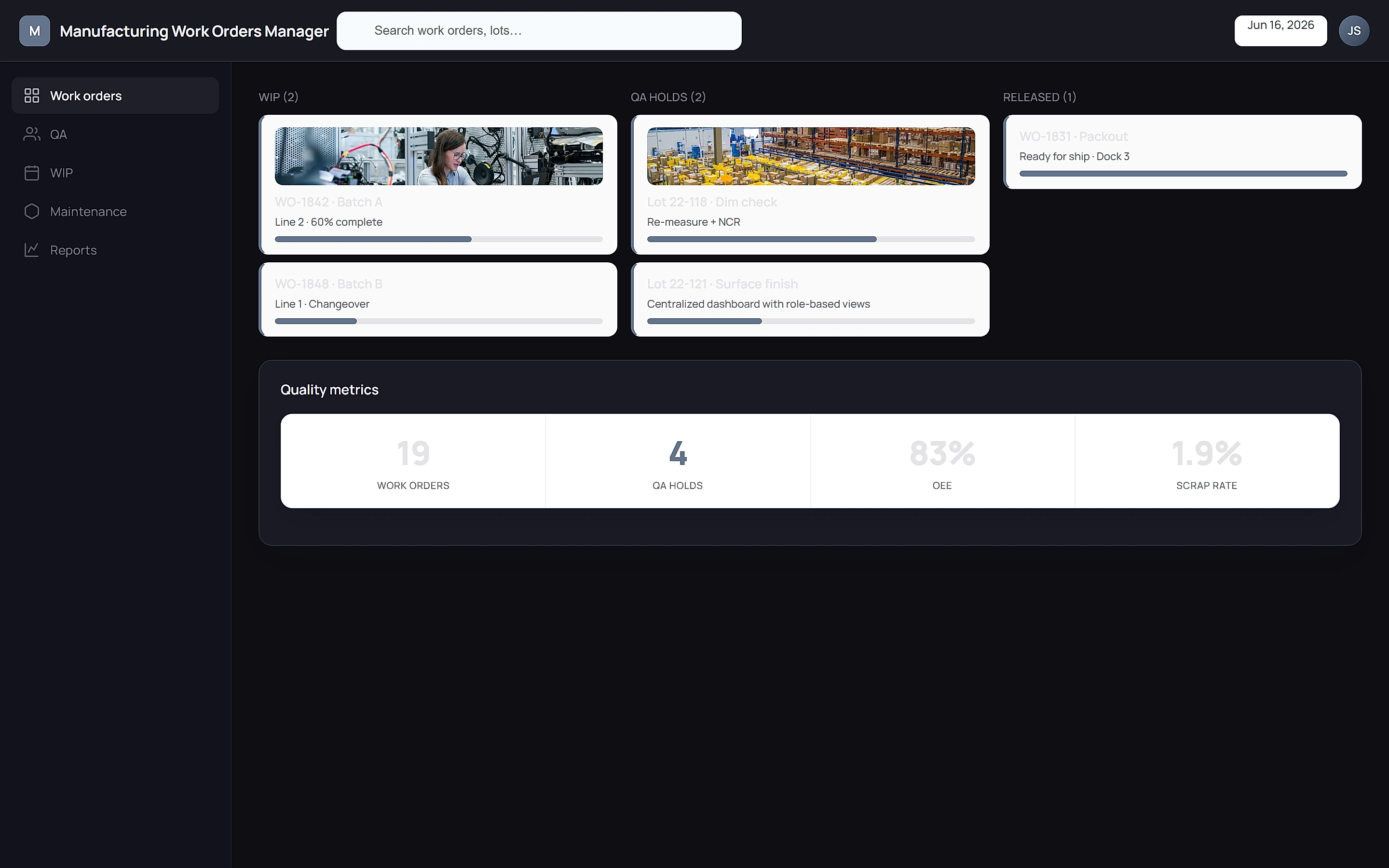
Task: Go to WIP in the sidebar
Action: [x=115, y=173]
